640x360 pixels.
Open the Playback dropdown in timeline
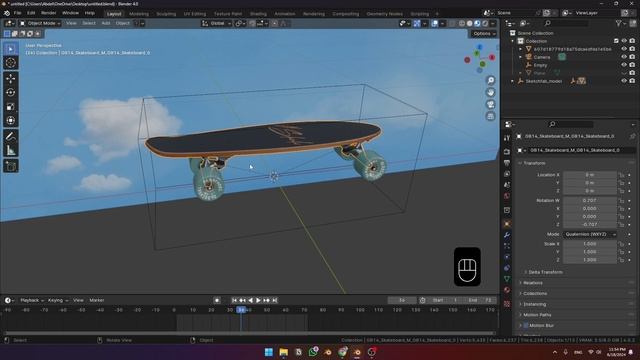click(x=32, y=300)
